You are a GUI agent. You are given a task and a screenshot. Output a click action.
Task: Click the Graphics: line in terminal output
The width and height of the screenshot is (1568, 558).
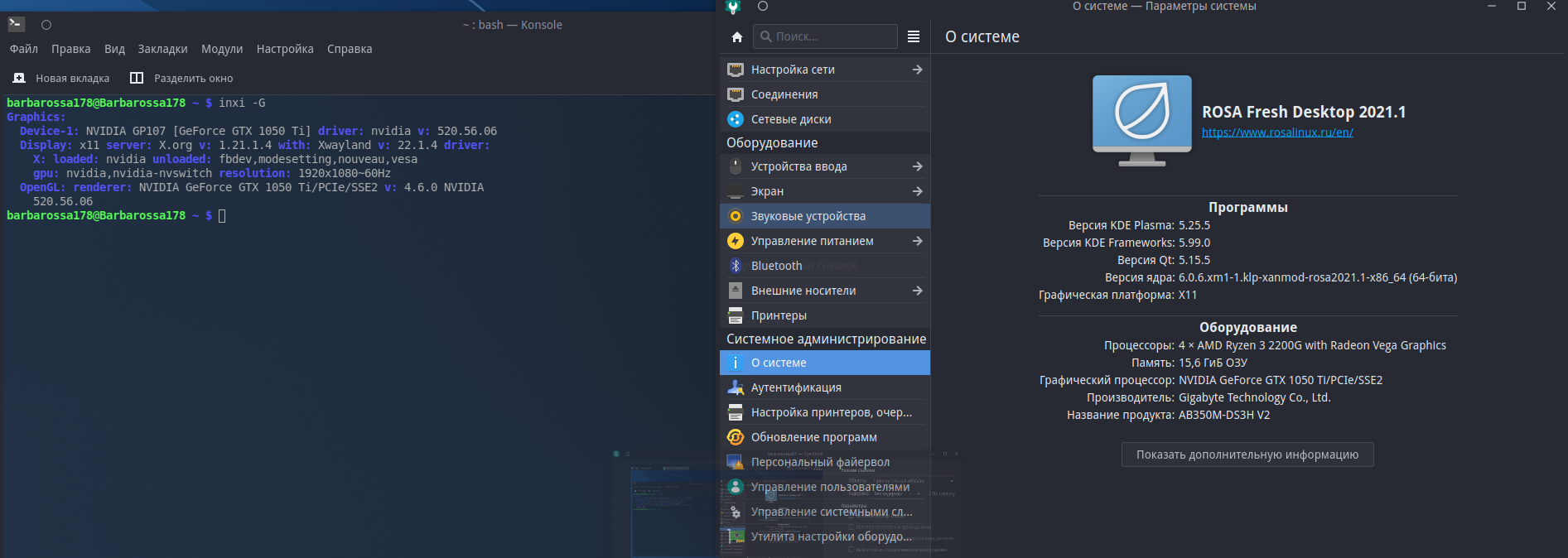click(36, 117)
